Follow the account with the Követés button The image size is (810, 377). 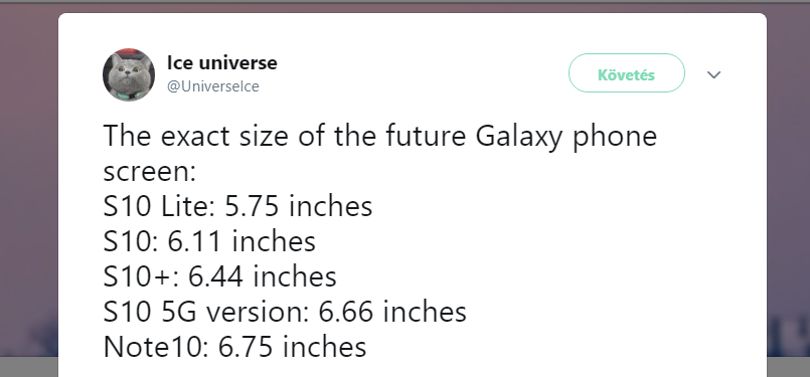point(626,73)
